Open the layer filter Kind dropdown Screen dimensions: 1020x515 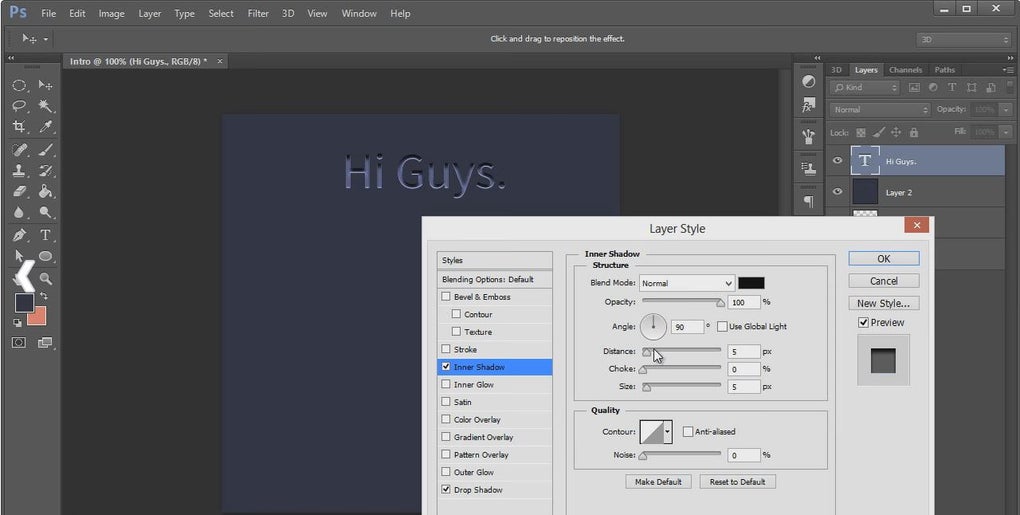click(866, 88)
